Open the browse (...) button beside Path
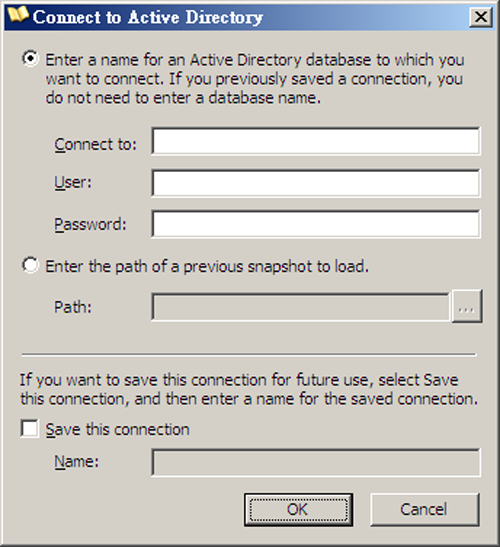The image size is (500, 547). pyautogui.click(x=467, y=306)
